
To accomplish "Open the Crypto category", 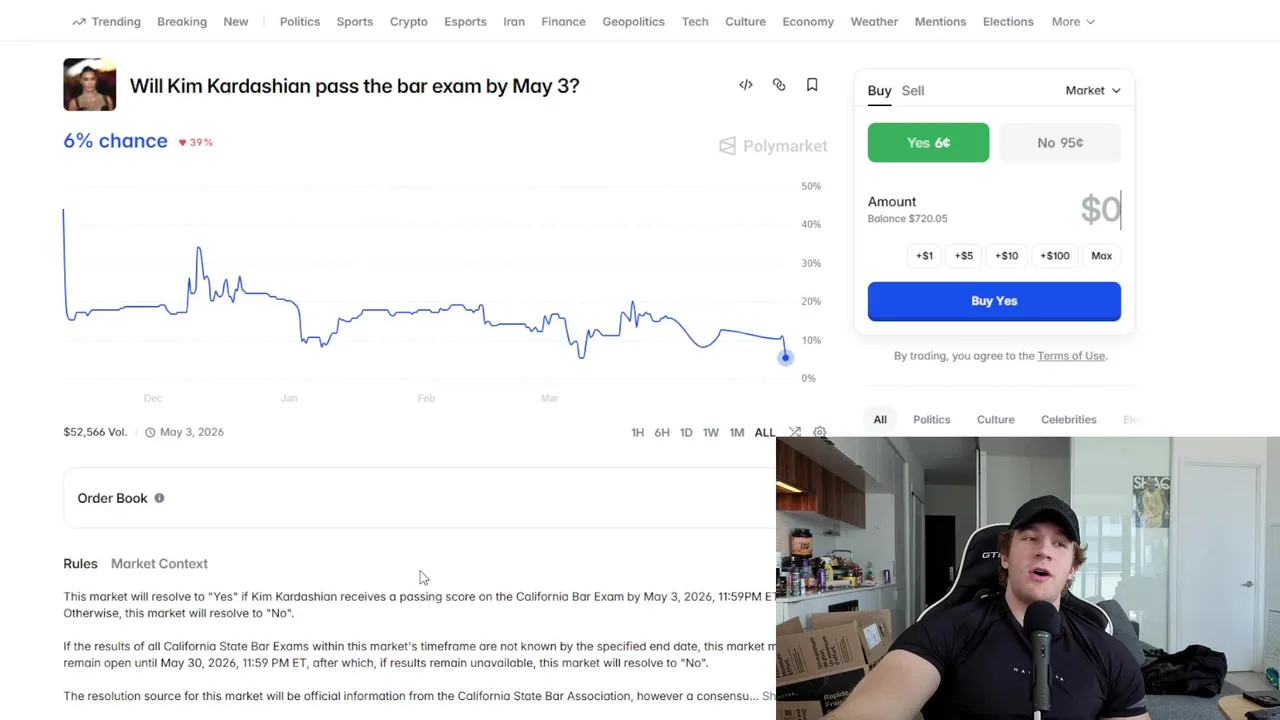I will pos(408,21).
